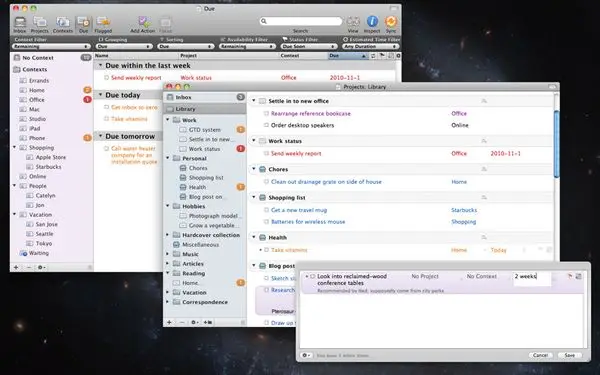
Task: Select the Errands context in the sidebar
Action: tap(39, 81)
